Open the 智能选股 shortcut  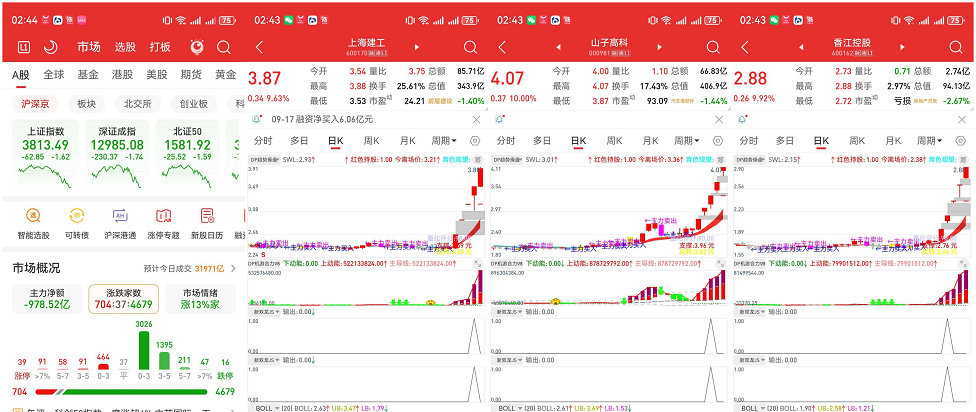pyautogui.click(x=34, y=224)
